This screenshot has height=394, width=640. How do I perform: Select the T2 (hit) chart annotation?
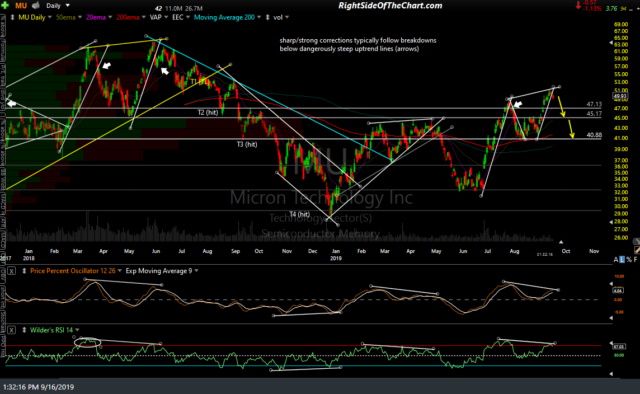(x=208, y=112)
